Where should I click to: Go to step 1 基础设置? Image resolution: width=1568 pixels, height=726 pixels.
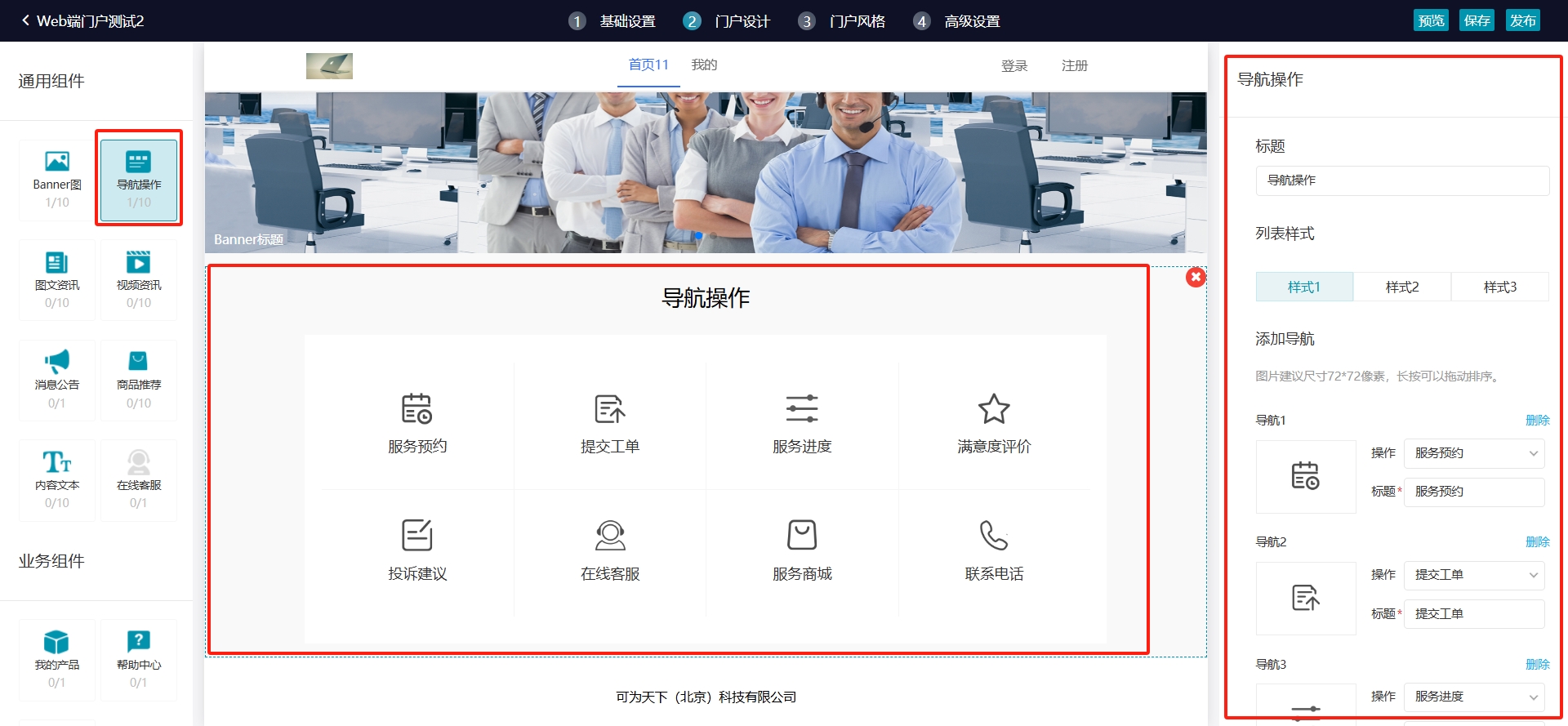(x=612, y=21)
